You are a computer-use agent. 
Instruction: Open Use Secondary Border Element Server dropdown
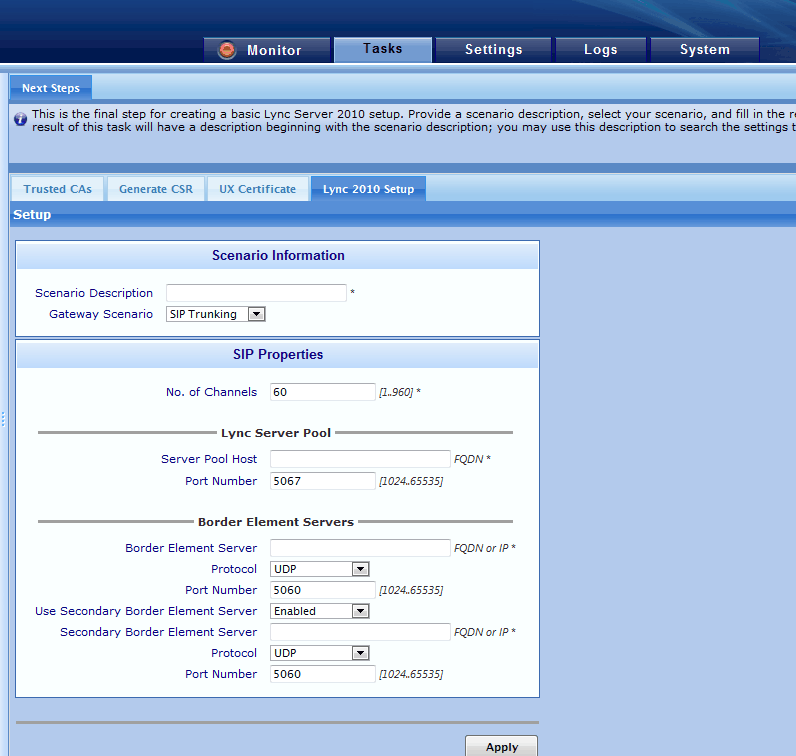(x=319, y=611)
